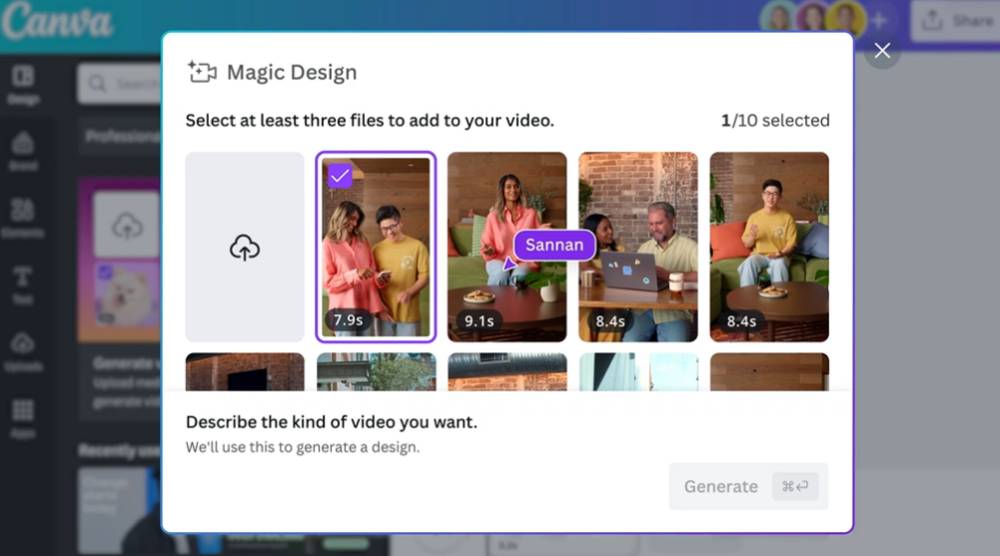The width and height of the screenshot is (1000, 556).
Task: Click the "Describe the kind of video you want." prompt
Action: 332,422
